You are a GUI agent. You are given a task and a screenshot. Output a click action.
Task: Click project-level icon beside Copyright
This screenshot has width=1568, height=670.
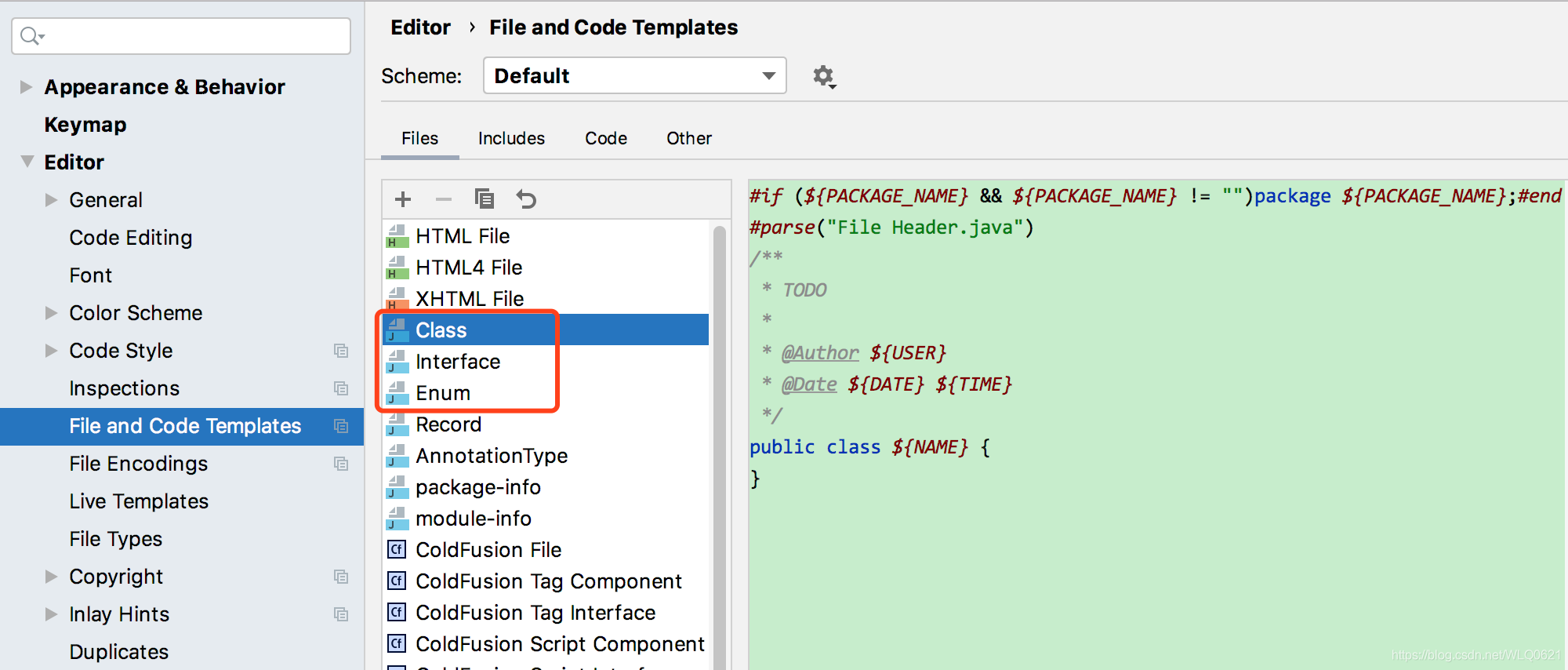[x=341, y=577]
